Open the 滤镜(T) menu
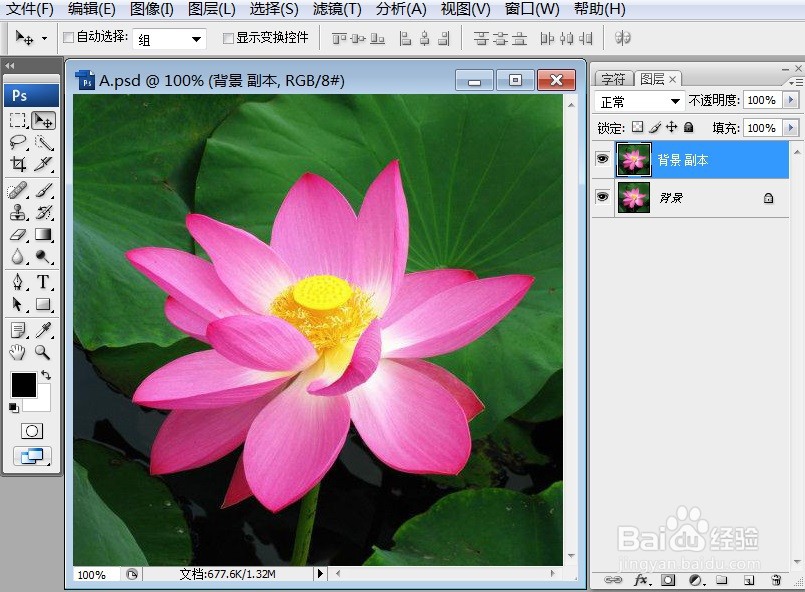This screenshot has width=805, height=592. [337, 9]
